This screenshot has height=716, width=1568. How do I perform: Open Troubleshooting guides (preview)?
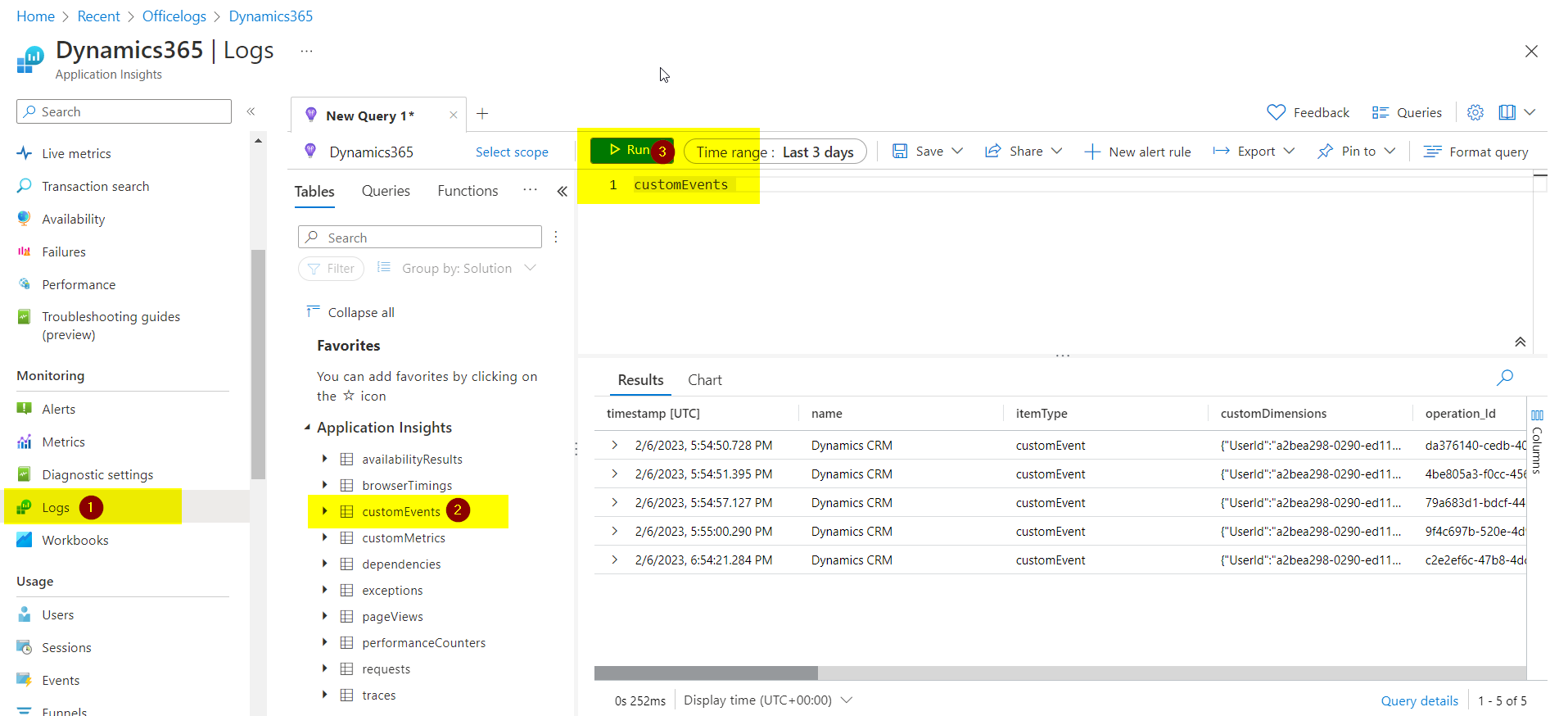[111, 325]
